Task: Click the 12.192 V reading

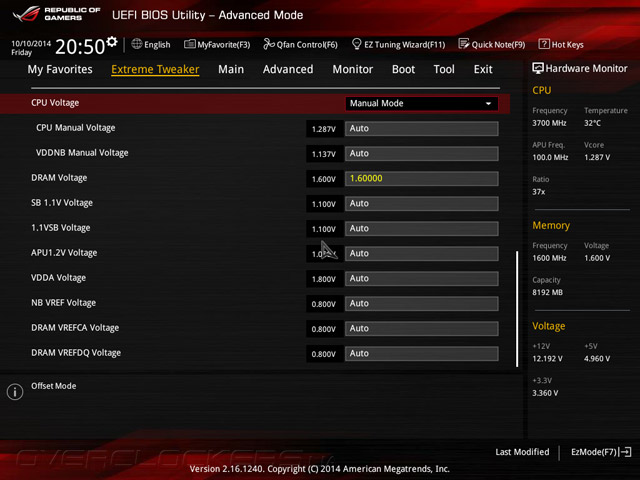Action: pos(547,359)
